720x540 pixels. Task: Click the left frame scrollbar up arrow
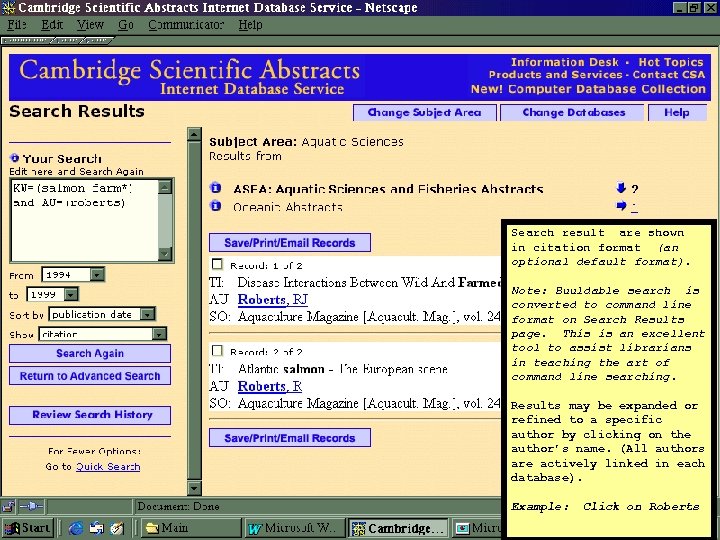click(195, 134)
